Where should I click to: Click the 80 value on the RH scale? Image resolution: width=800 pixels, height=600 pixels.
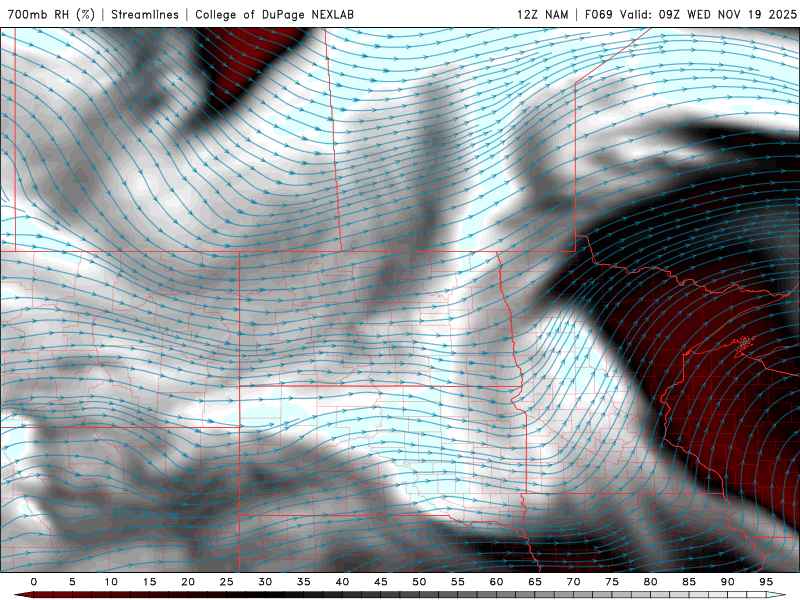650,582
